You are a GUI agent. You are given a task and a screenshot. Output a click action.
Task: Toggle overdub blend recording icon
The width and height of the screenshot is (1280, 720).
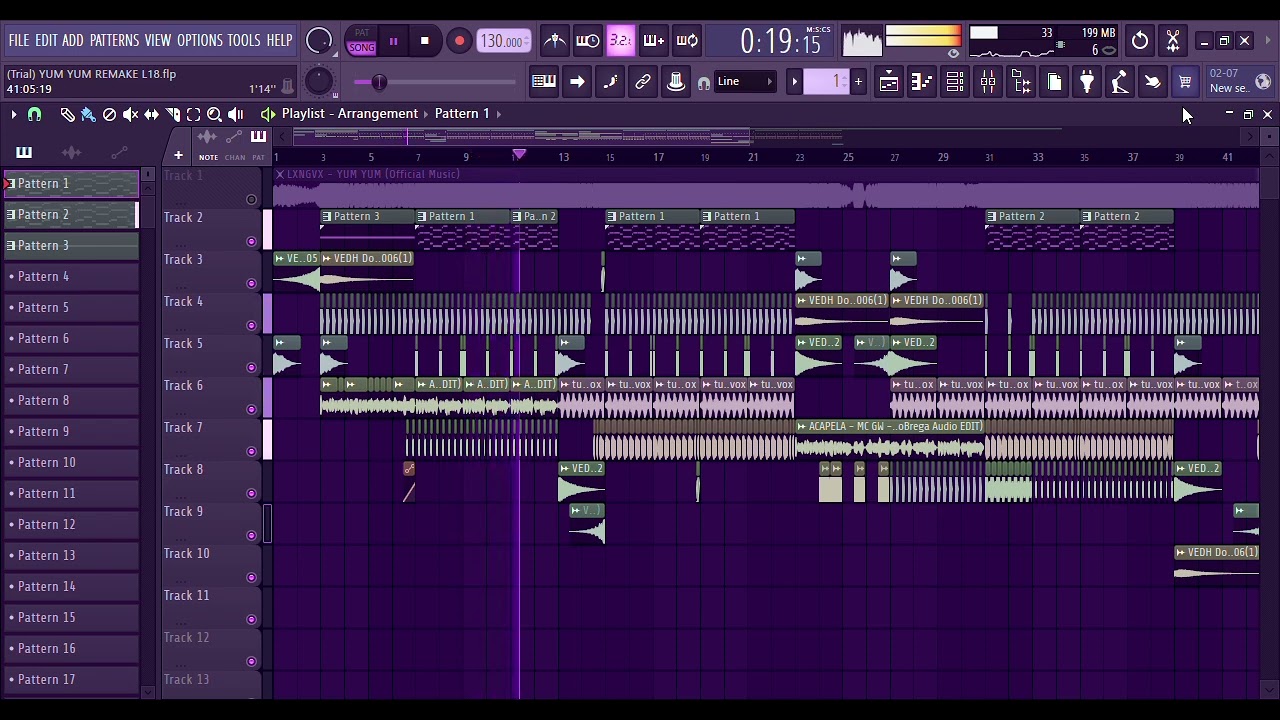point(653,41)
